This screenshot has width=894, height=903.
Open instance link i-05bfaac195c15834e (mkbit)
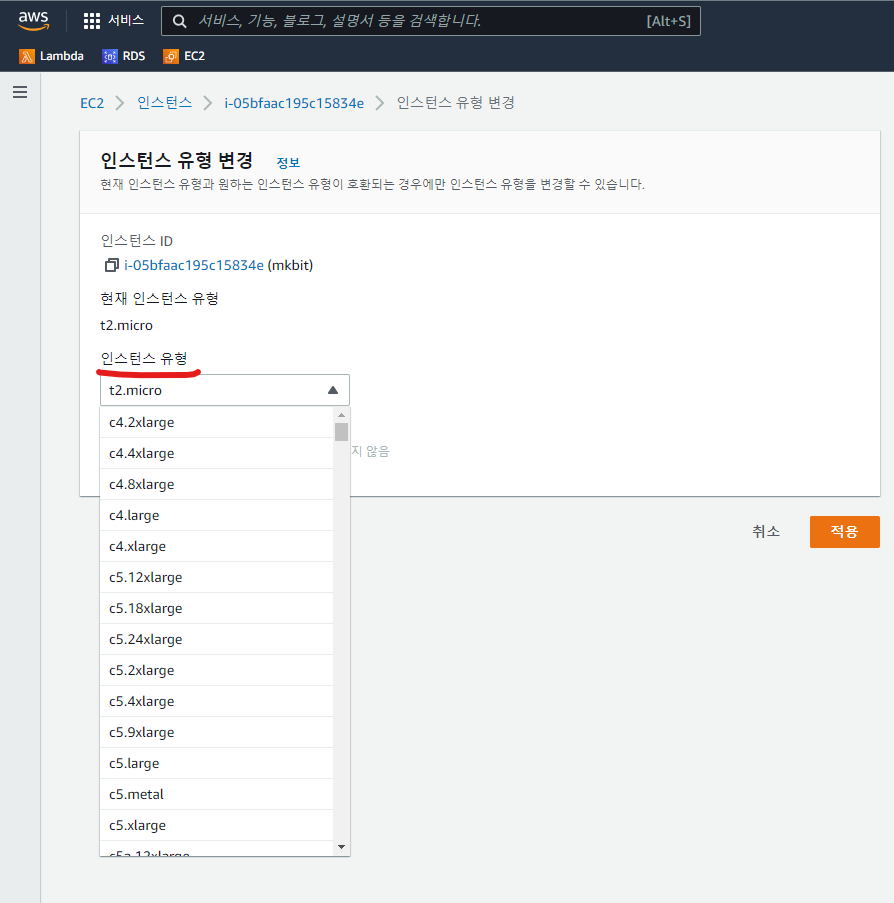[194, 265]
